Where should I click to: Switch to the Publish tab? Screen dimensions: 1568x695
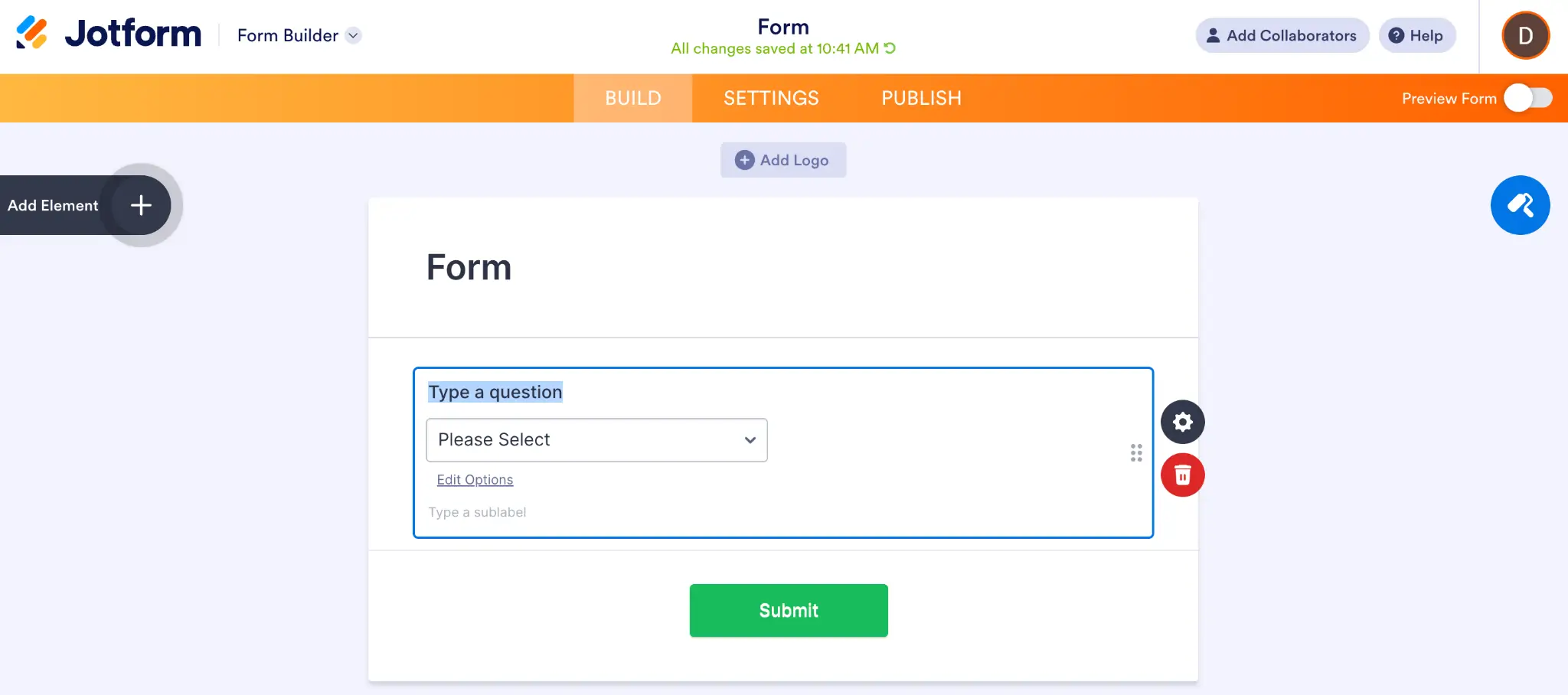[x=921, y=98]
